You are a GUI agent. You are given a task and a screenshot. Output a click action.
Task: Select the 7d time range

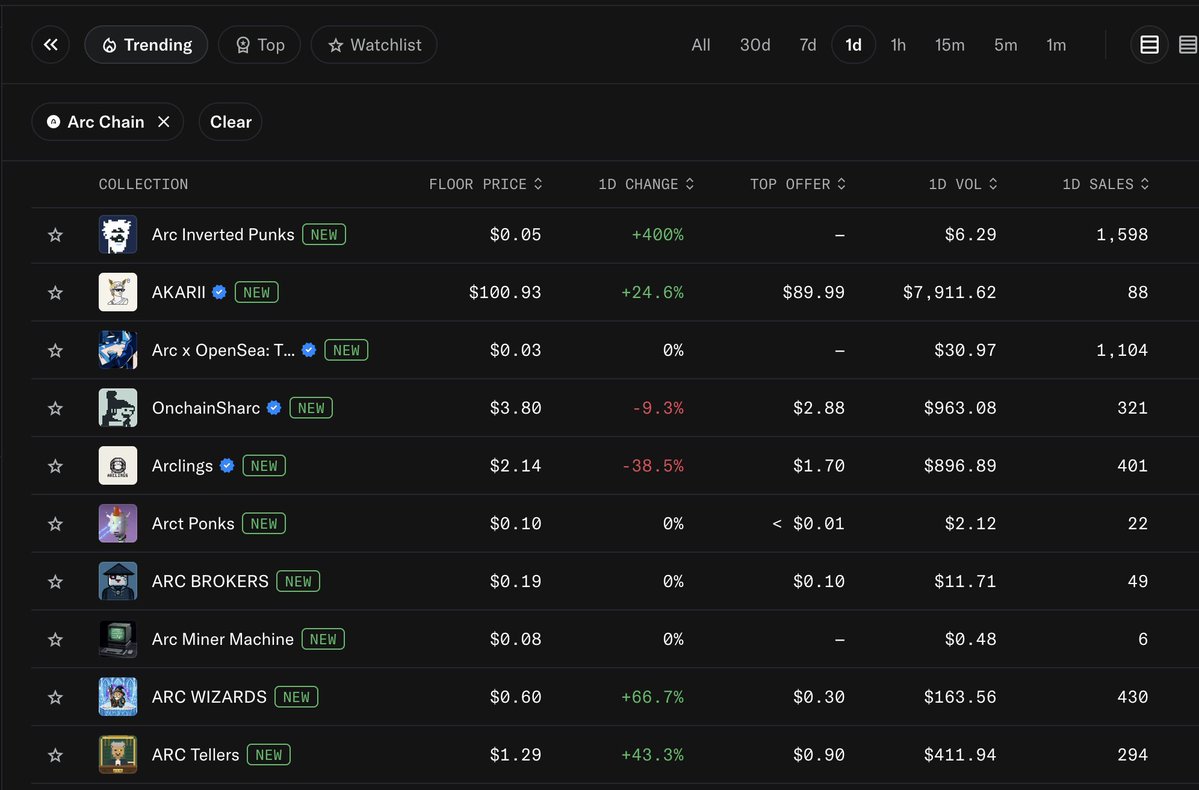807,45
